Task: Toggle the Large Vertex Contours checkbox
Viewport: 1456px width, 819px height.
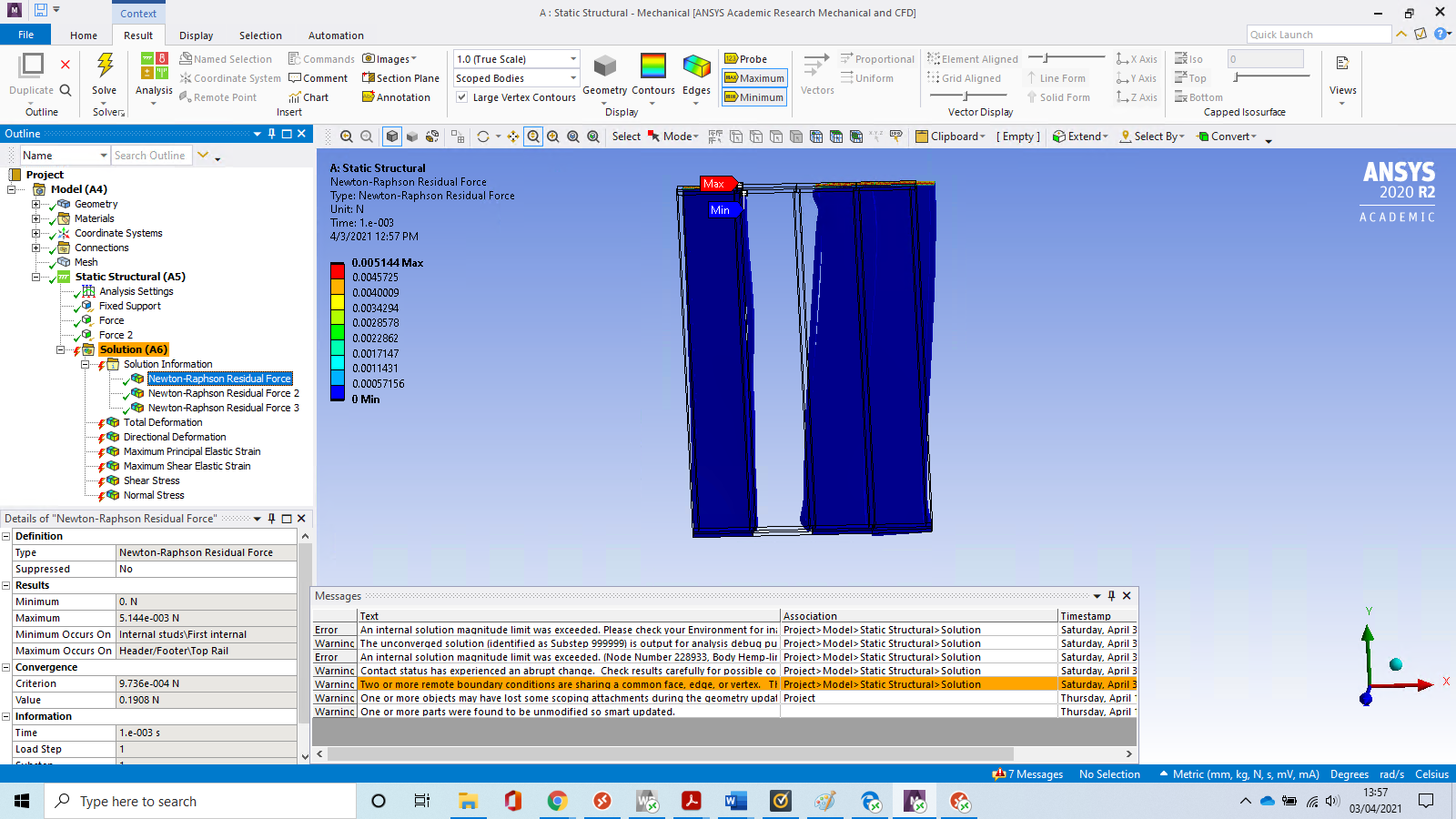Action: point(462,97)
